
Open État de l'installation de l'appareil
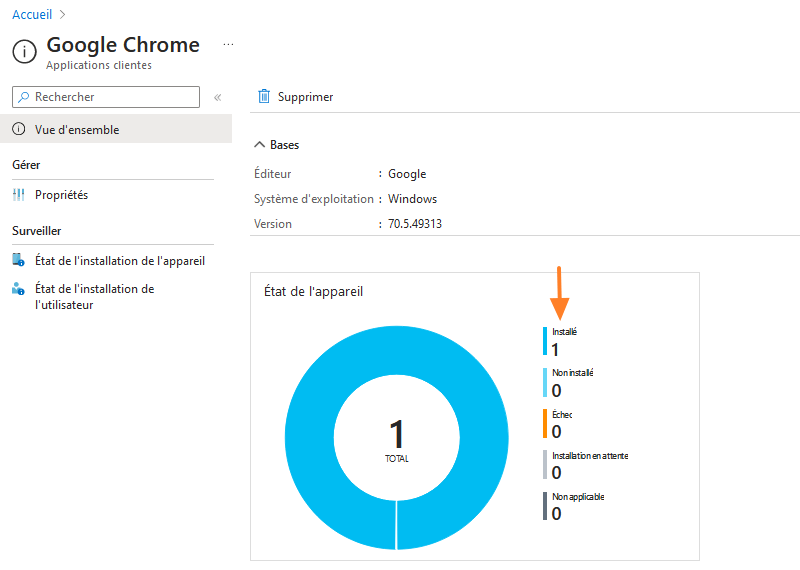120,261
